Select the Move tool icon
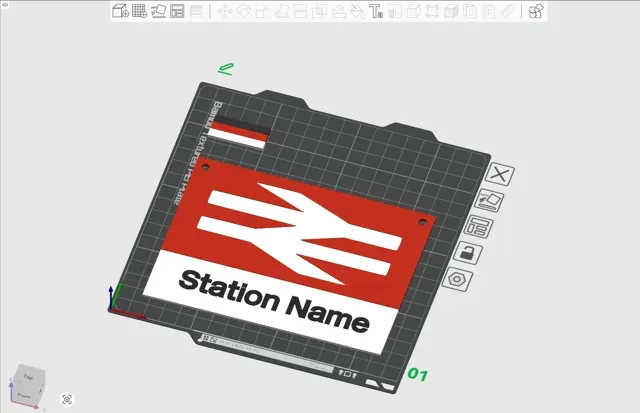 [225, 11]
